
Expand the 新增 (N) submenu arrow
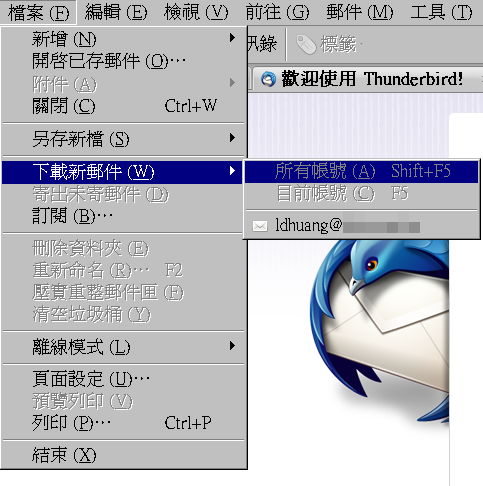point(232,38)
